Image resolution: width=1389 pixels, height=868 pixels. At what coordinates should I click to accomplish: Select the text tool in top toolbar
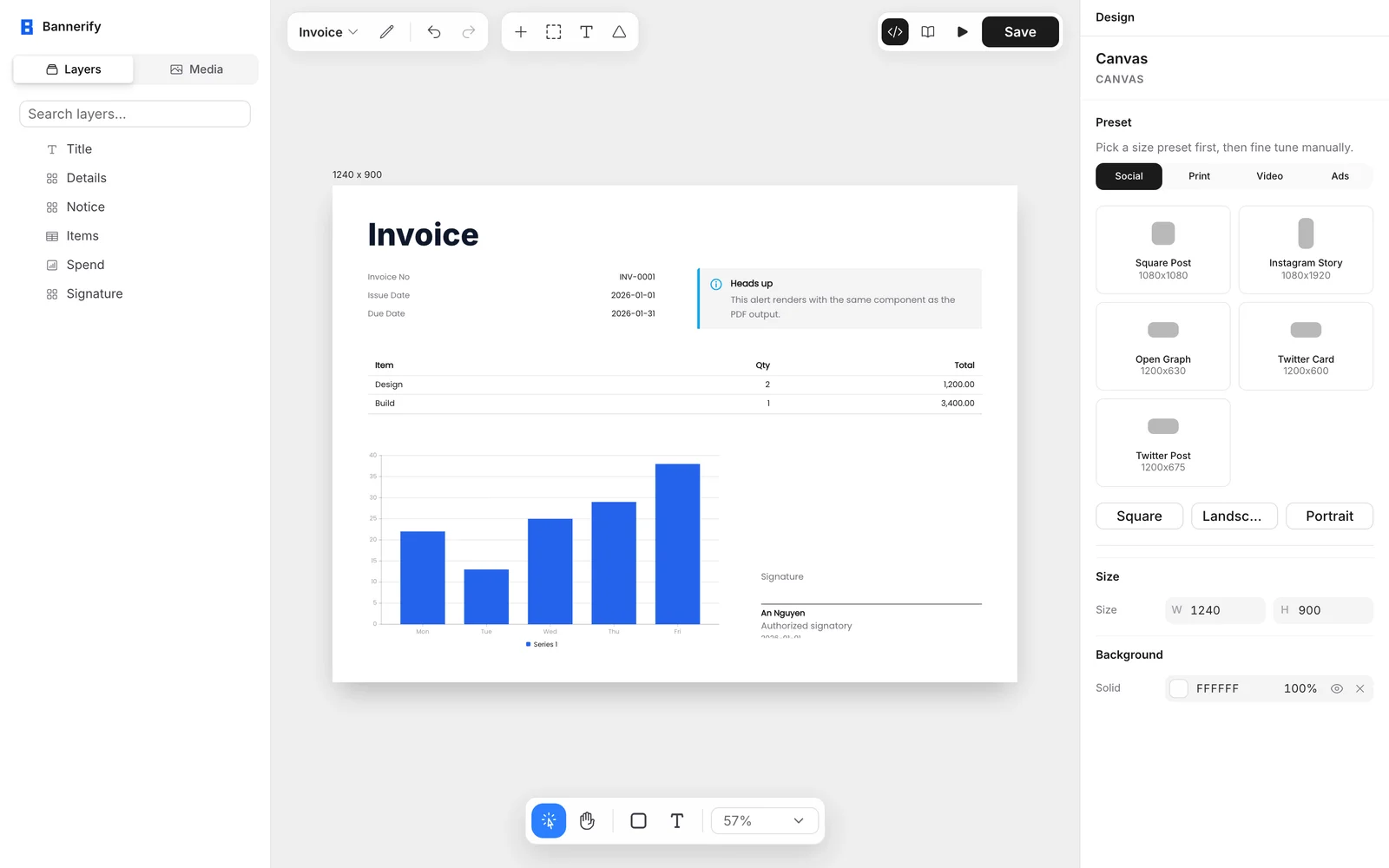(x=587, y=32)
